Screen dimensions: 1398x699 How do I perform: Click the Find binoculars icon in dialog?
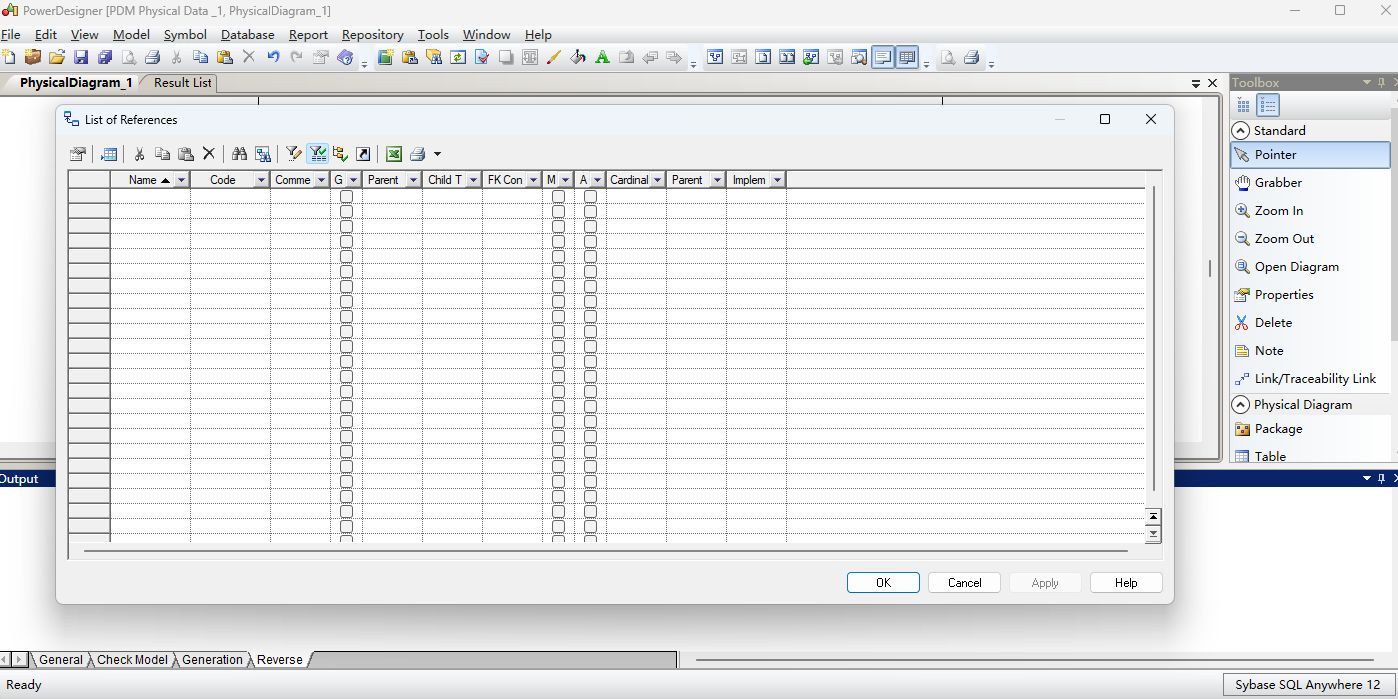tap(239, 154)
